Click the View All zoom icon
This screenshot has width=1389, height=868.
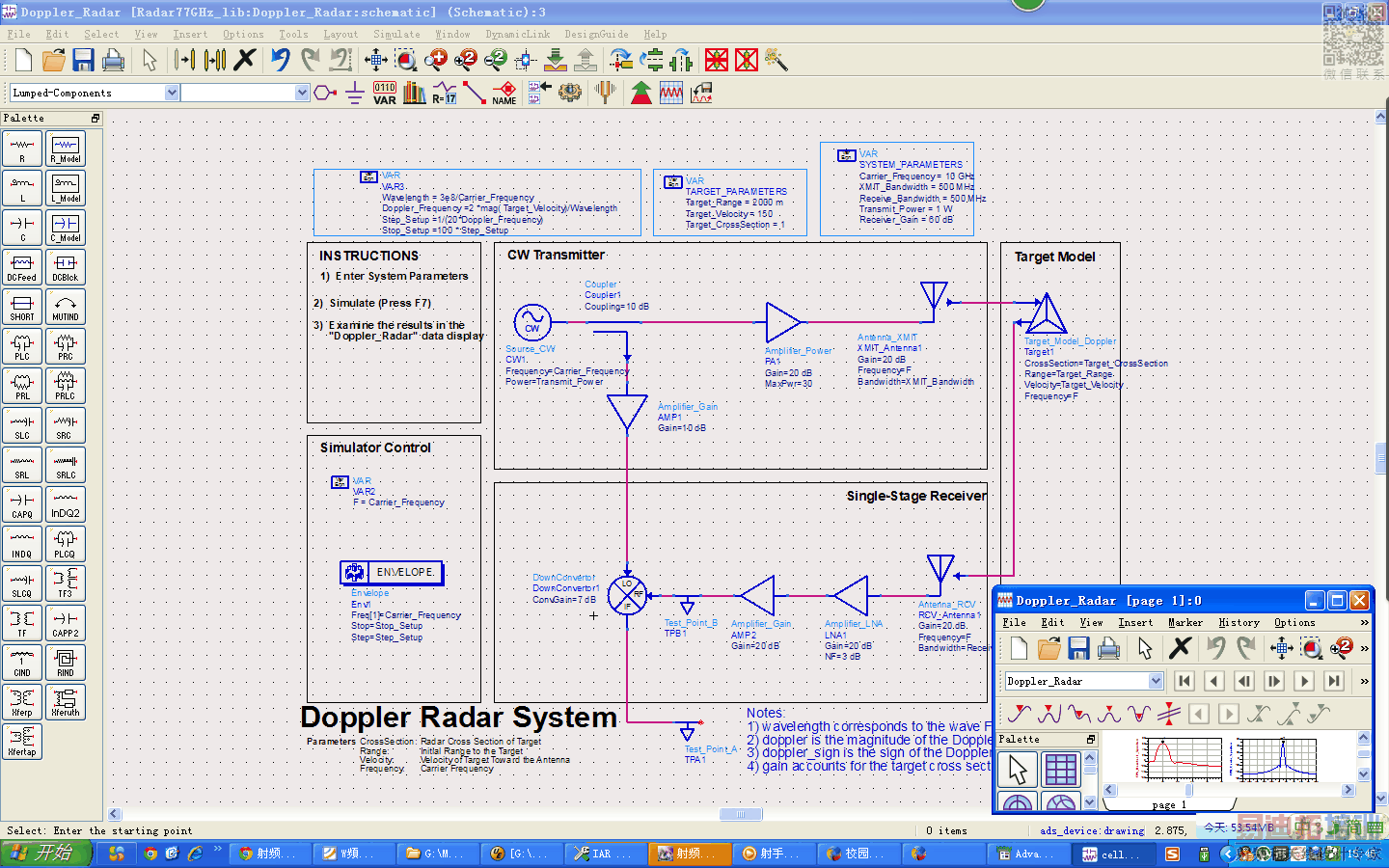coord(376,60)
